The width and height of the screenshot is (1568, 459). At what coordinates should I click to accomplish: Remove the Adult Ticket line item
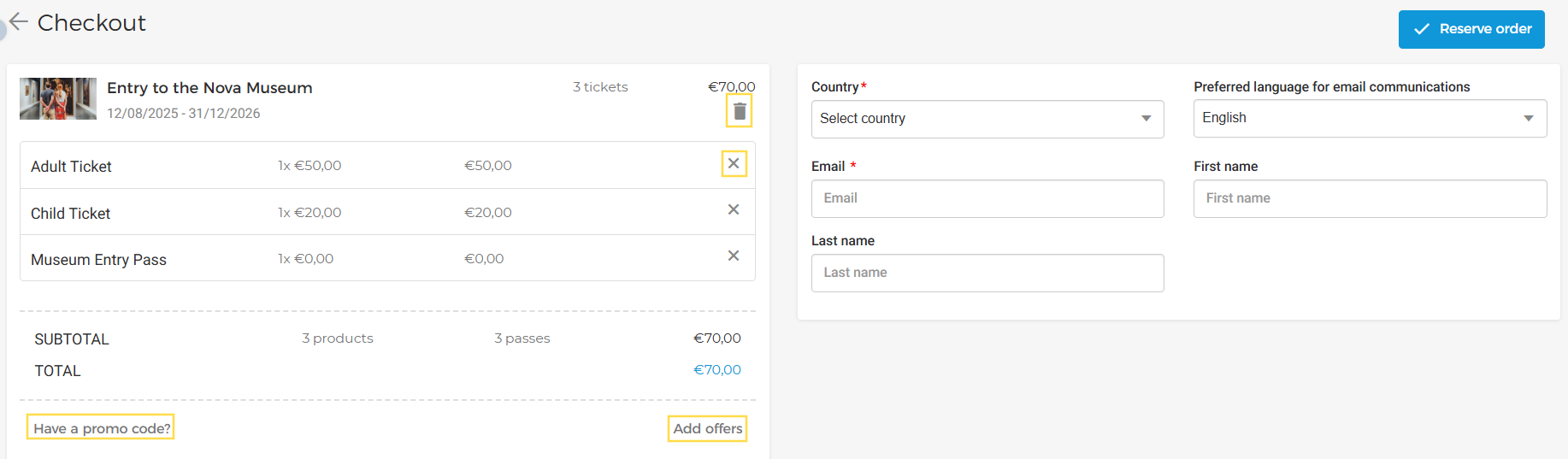(734, 163)
